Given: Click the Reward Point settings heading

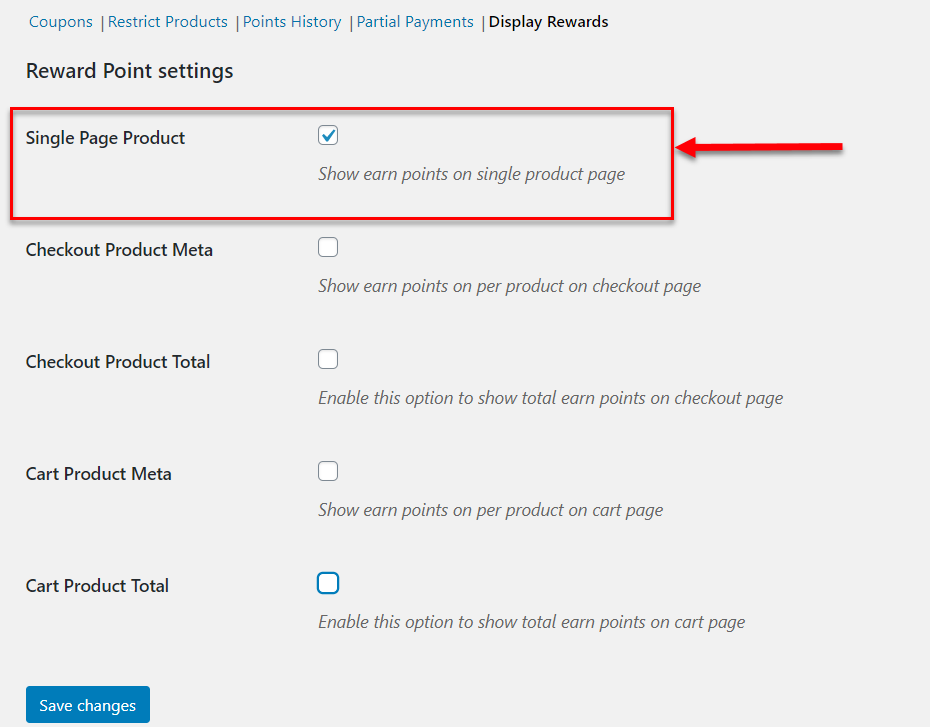Looking at the screenshot, I should click(x=129, y=71).
